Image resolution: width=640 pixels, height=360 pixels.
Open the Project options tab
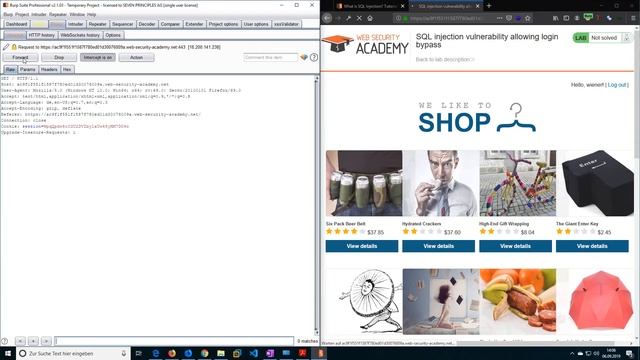(223, 24)
